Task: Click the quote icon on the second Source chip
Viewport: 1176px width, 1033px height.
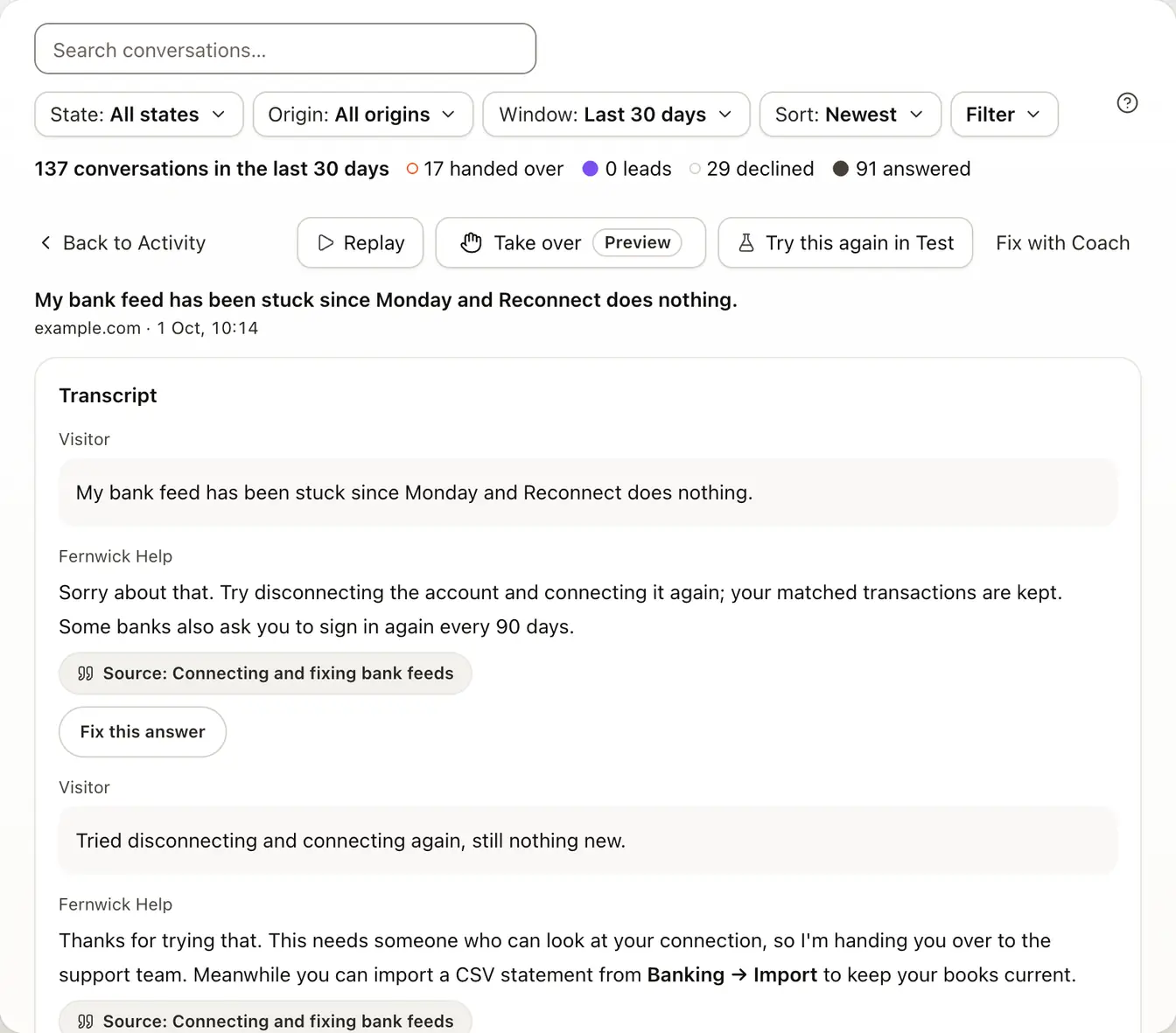Action: (x=85, y=1022)
